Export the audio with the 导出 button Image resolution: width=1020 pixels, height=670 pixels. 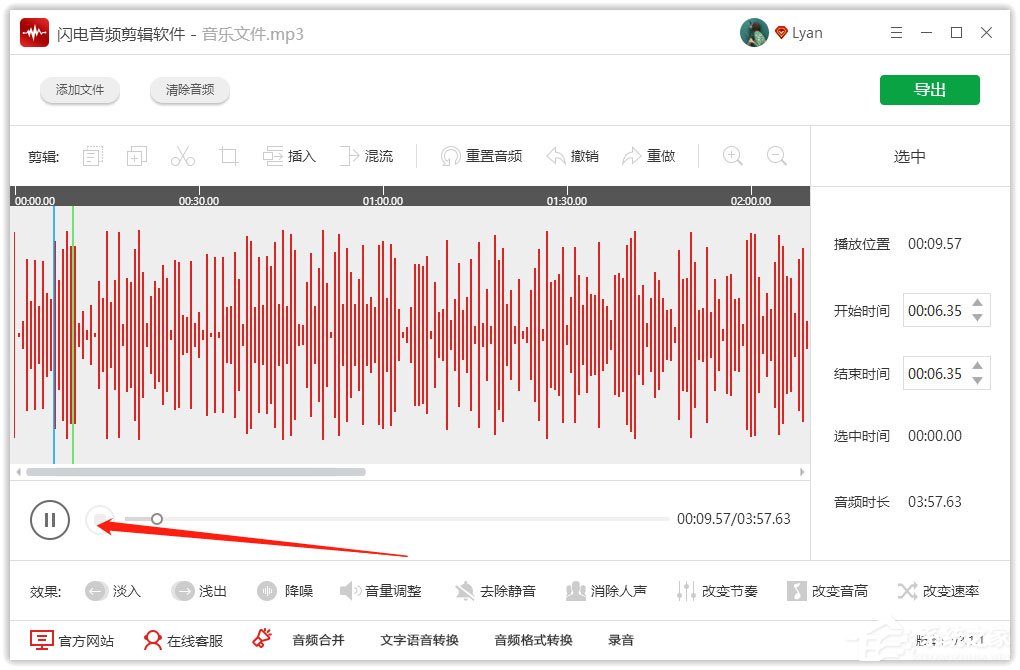tap(929, 89)
